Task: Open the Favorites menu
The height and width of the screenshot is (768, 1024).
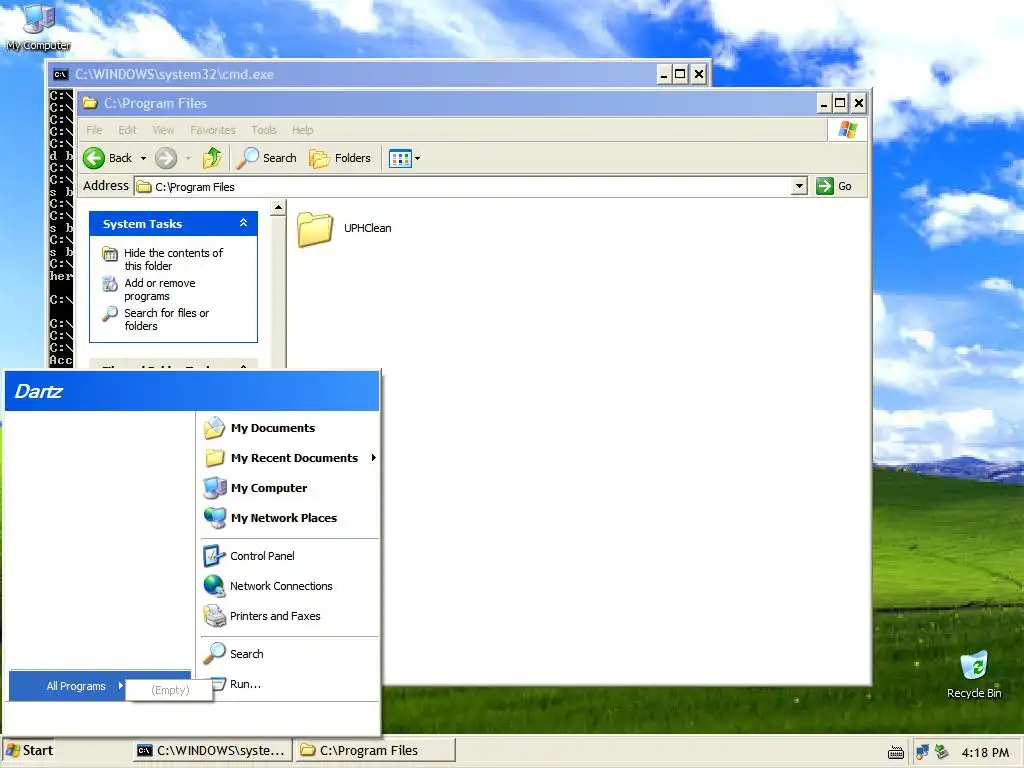Action: [x=213, y=130]
